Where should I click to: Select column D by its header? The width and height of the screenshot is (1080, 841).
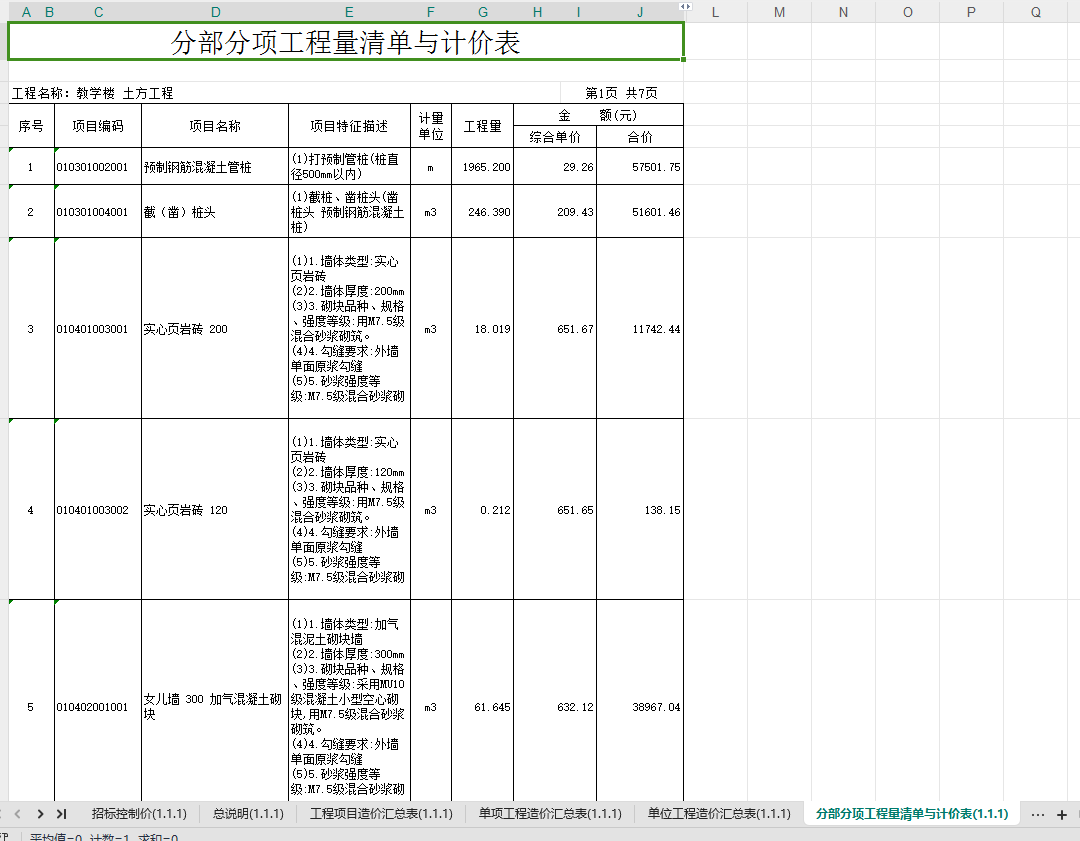216,12
